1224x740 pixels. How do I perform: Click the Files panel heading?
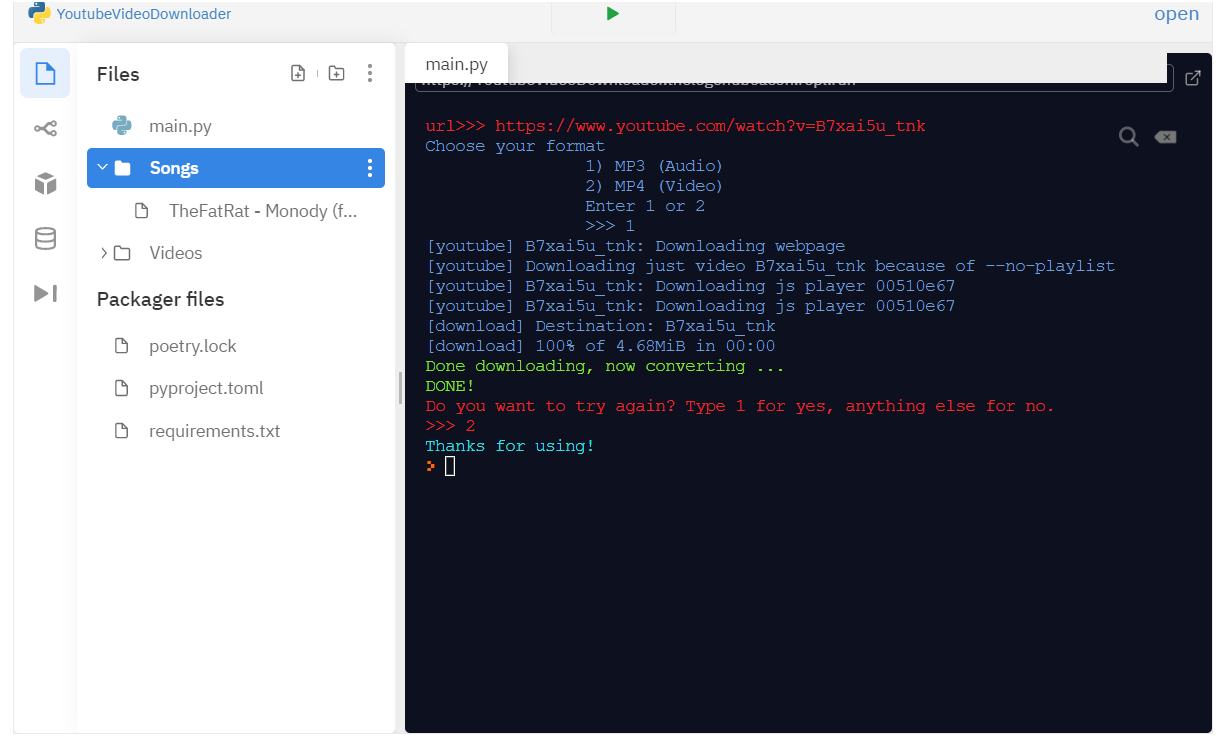coord(118,74)
